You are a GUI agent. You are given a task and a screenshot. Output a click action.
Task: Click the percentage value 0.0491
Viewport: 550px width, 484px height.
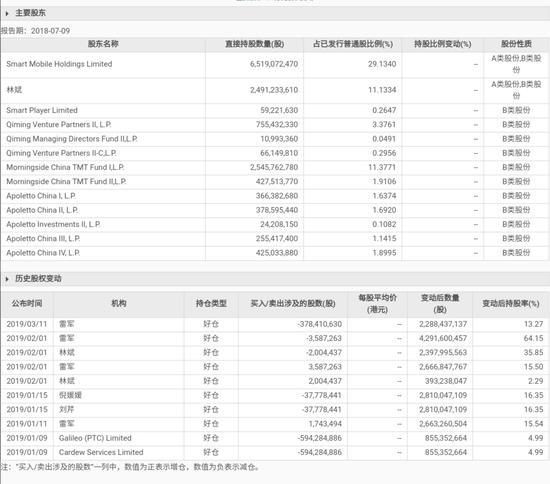point(384,139)
